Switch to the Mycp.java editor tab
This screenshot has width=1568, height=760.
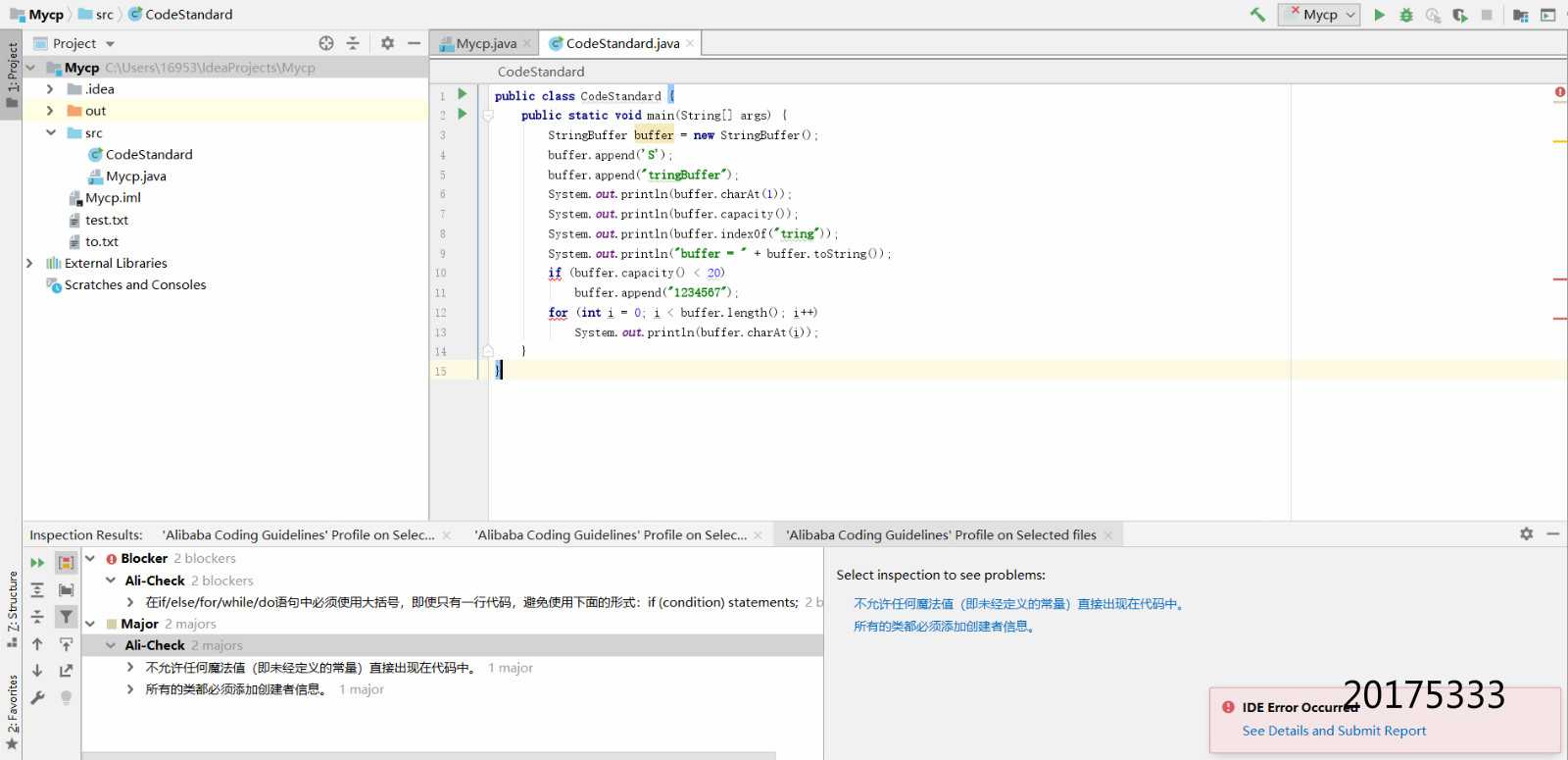pyautogui.click(x=486, y=43)
